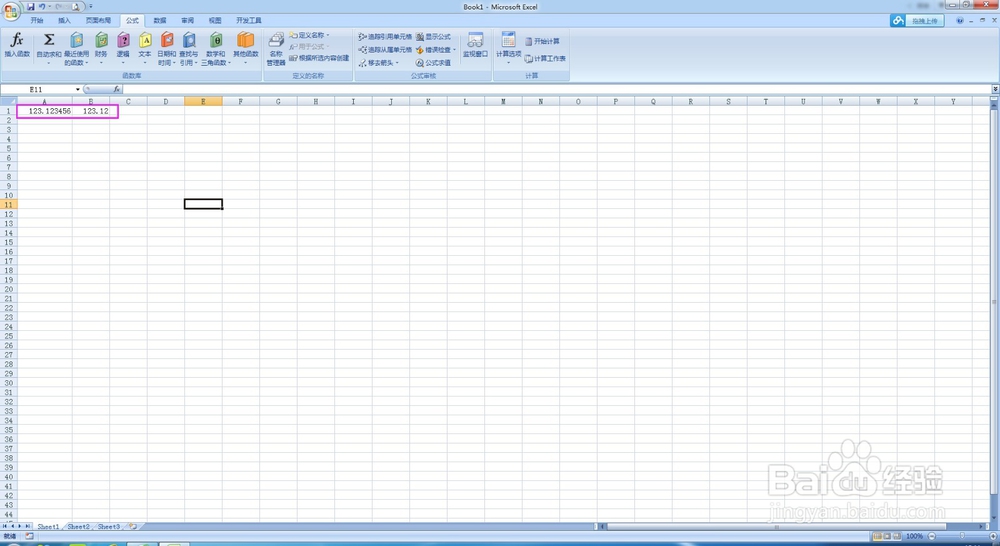Jump to the last sheet navigation arrow
1000x546 pixels.
[x=28, y=526]
